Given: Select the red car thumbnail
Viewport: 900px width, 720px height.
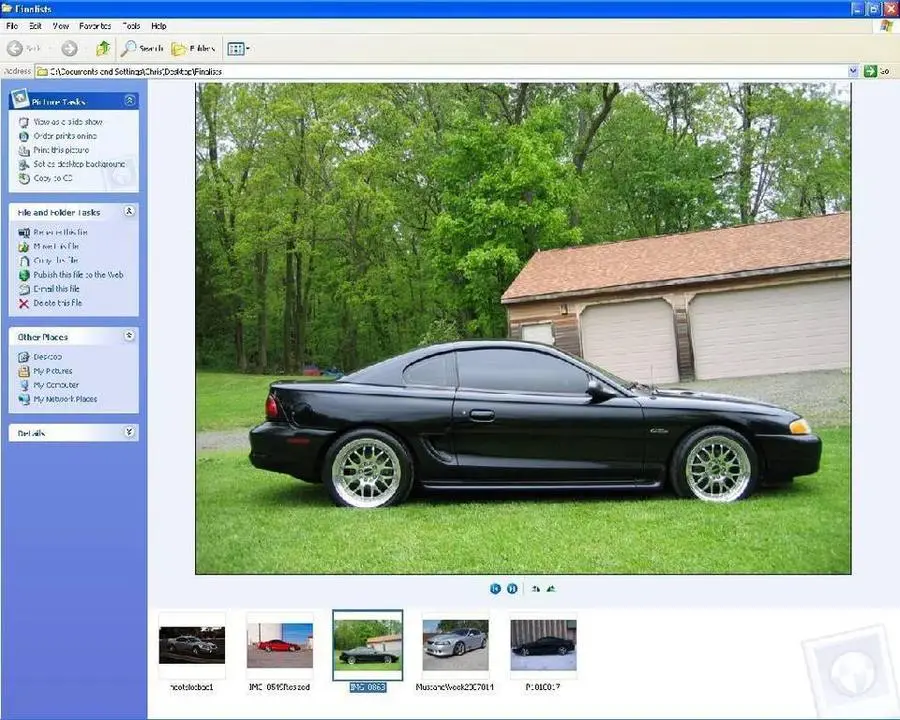Looking at the screenshot, I should 280,645.
